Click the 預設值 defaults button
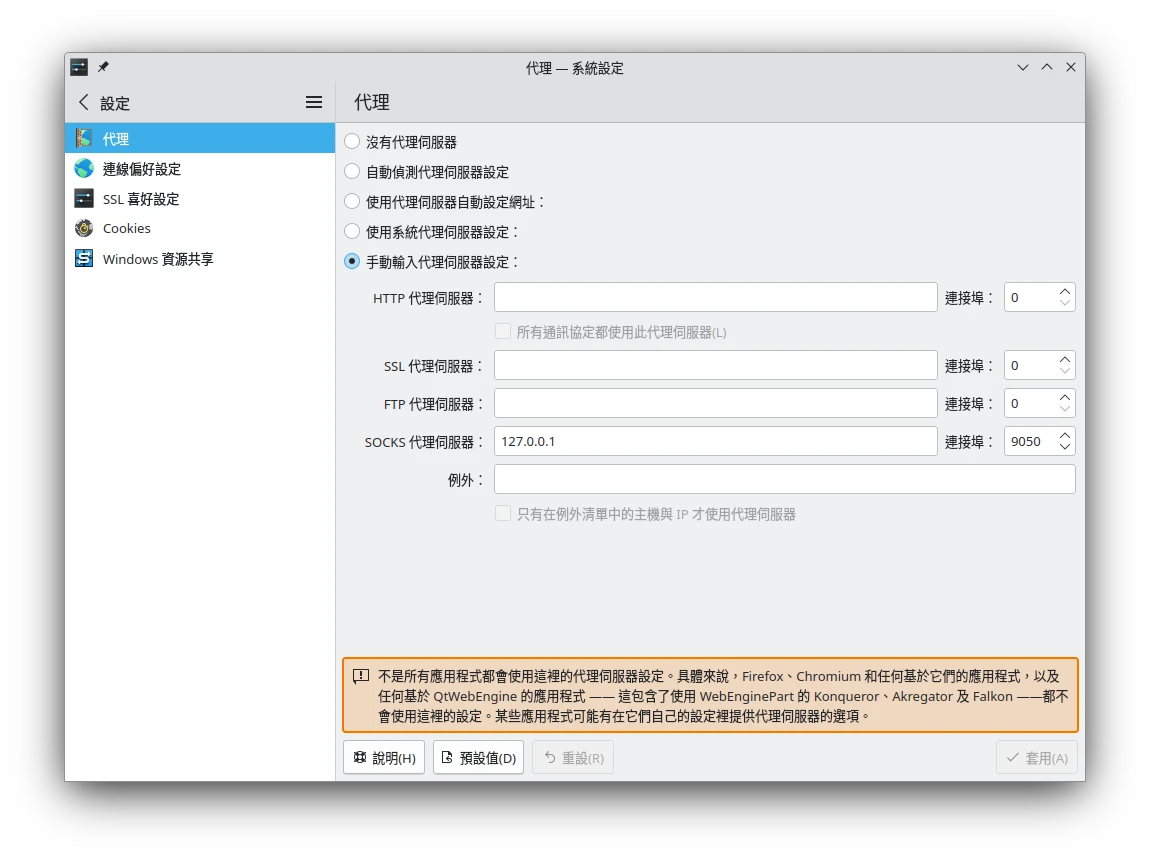 pyautogui.click(x=478, y=758)
